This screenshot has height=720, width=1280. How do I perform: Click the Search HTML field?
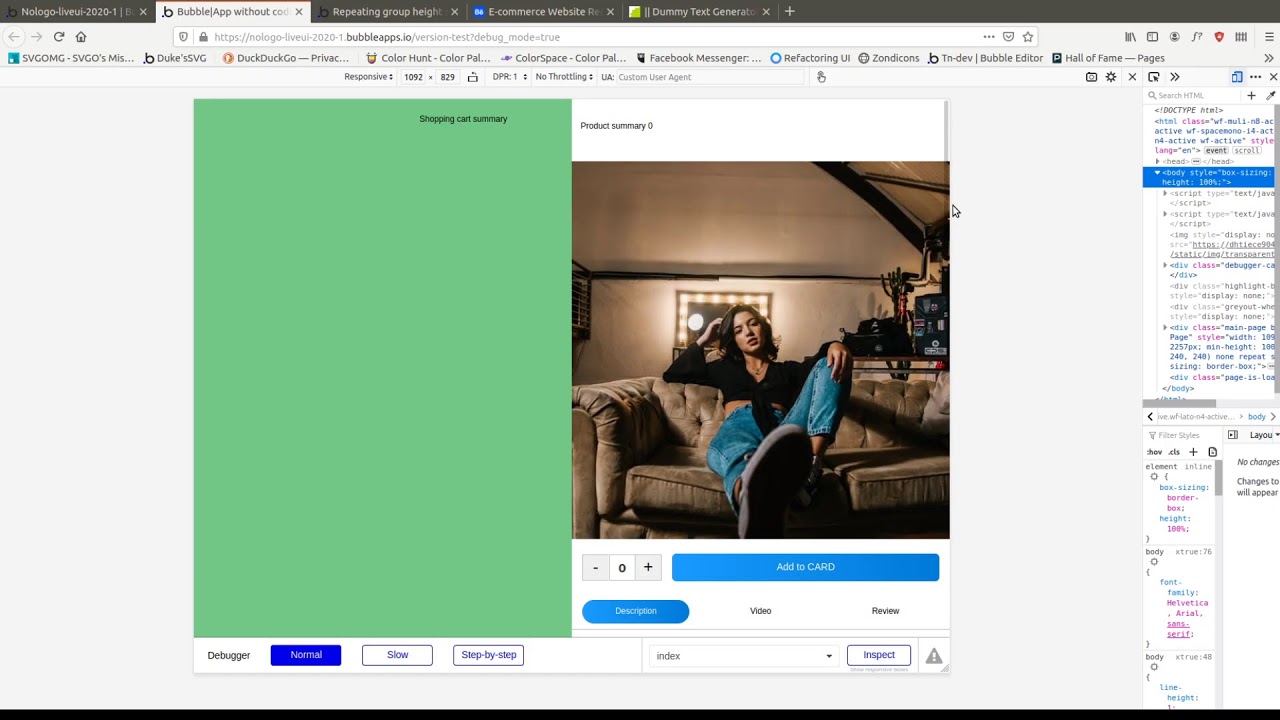pyautogui.click(x=1195, y=95)
